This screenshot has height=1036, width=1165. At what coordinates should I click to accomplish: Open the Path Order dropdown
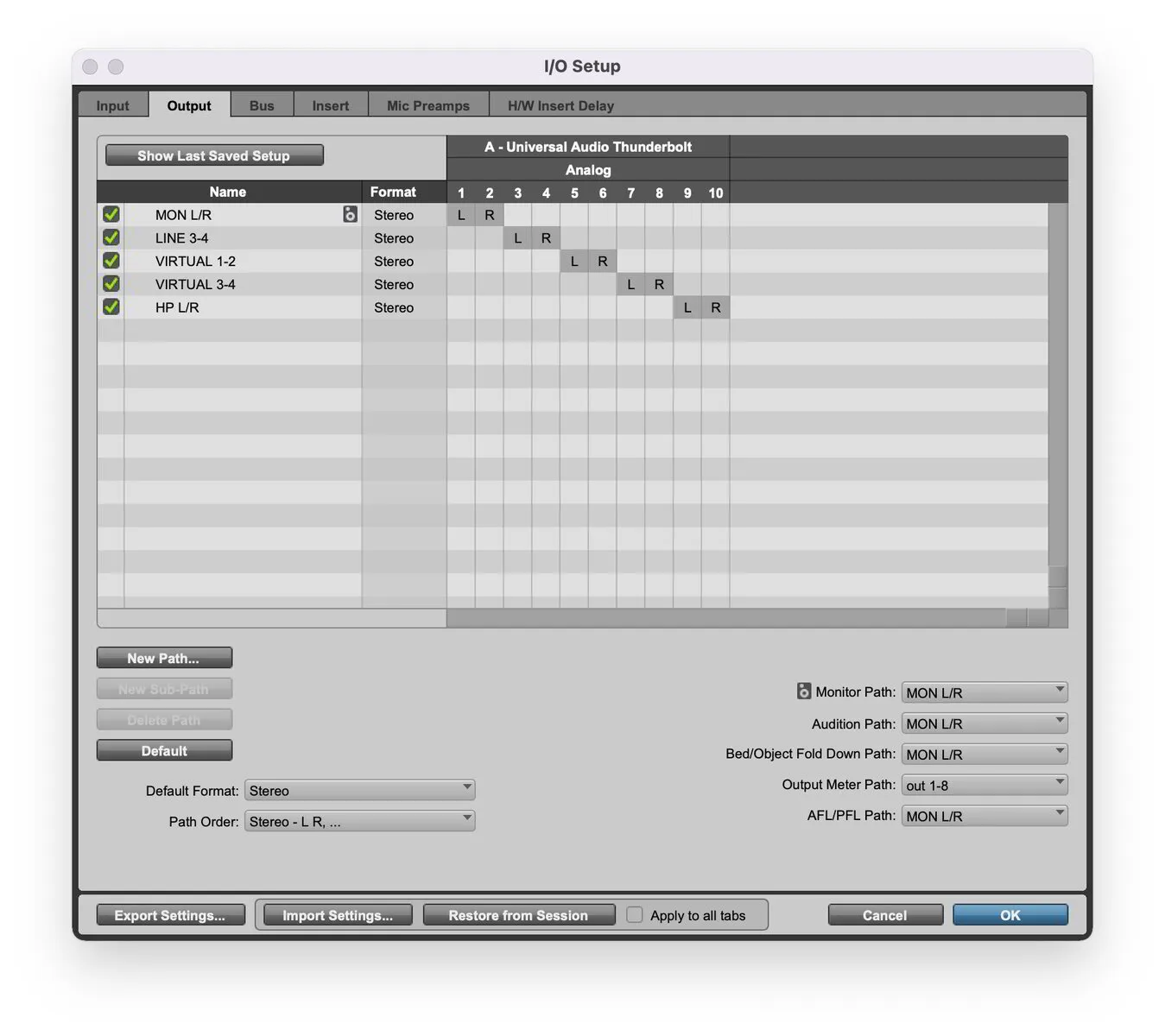coord(359,821)
